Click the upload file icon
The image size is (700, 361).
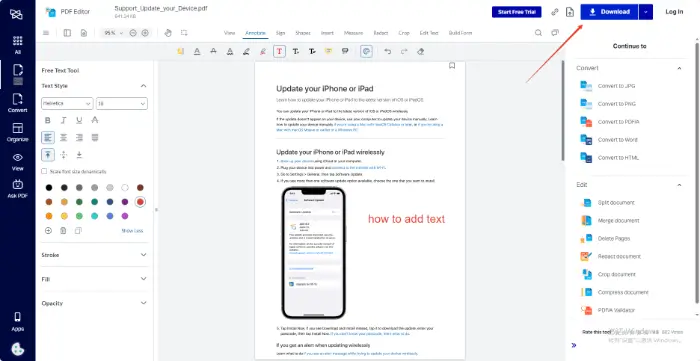tap(570, 12)
